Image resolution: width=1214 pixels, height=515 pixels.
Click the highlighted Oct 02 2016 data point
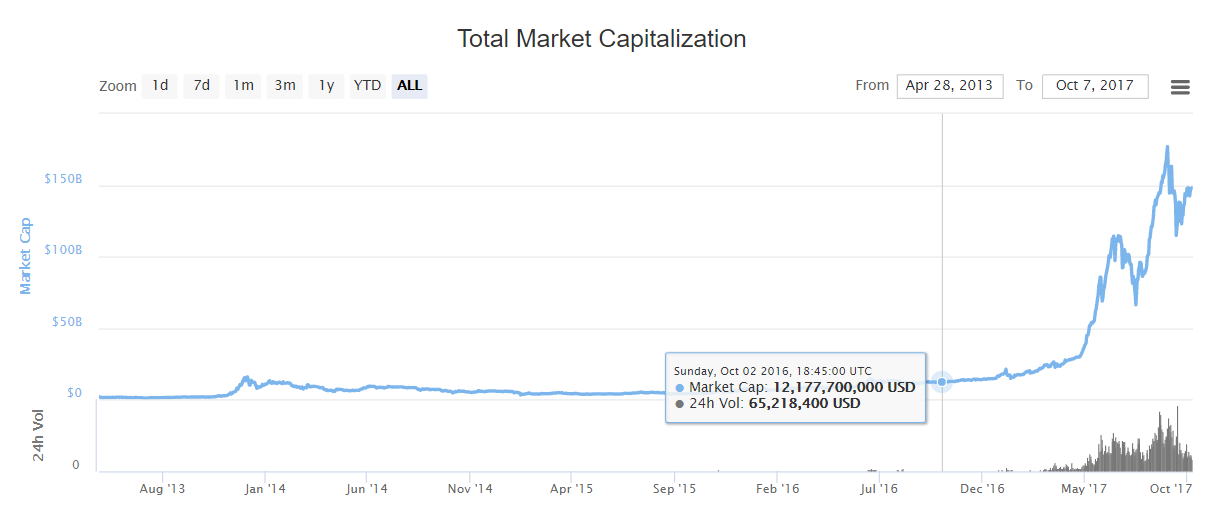[942, 381]
